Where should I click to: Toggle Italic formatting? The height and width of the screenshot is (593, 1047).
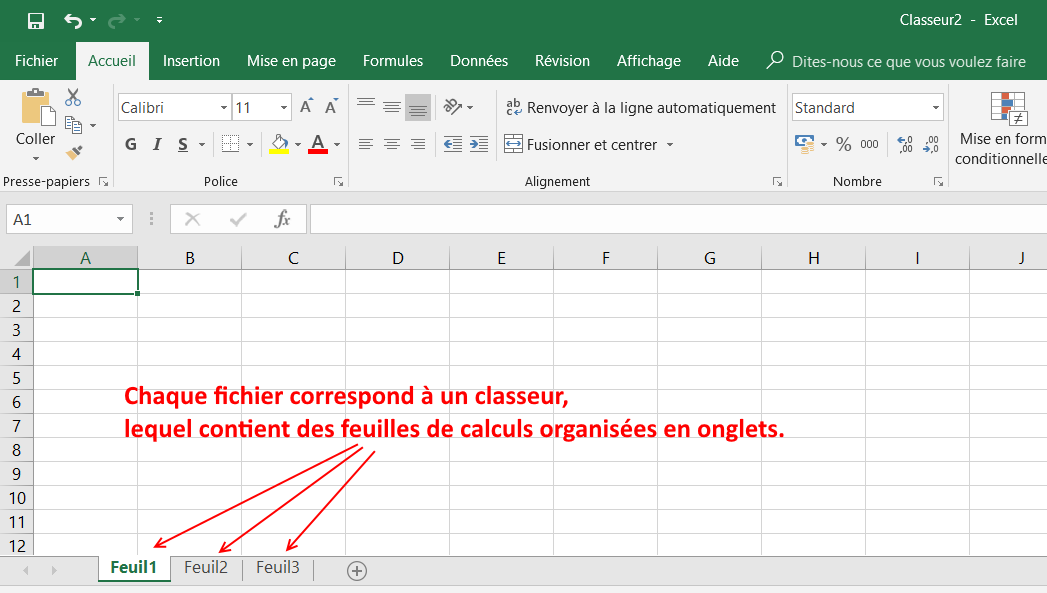click(x=157, y=145)
